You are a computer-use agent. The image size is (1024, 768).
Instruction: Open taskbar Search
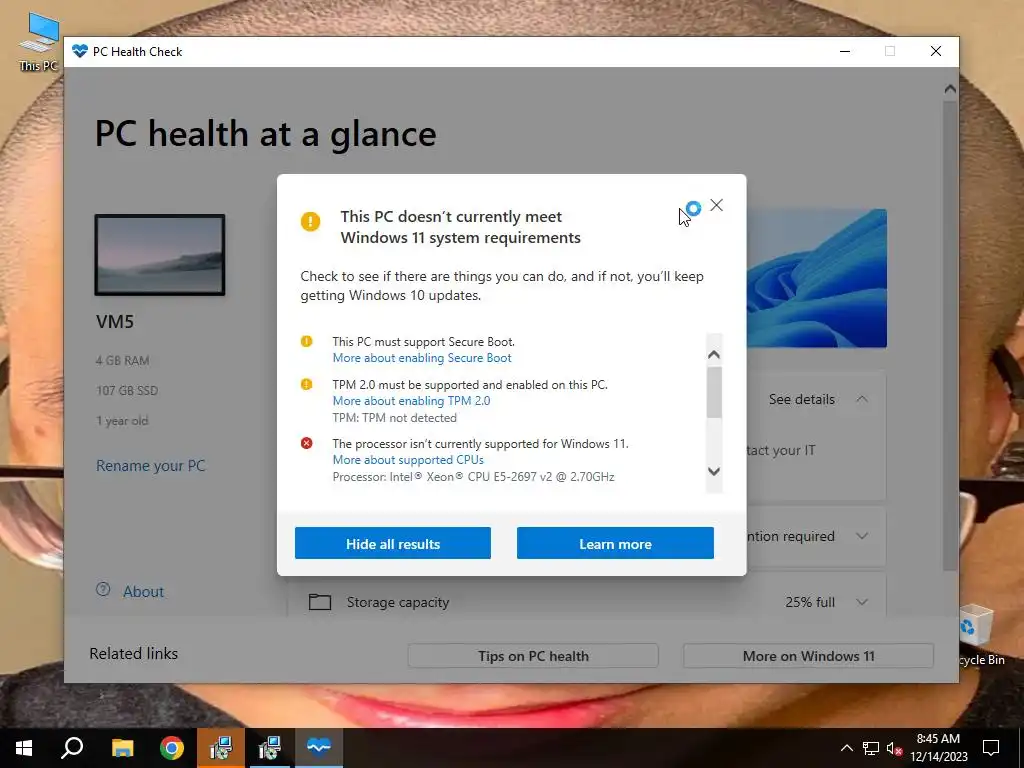(x=72, y=748)
